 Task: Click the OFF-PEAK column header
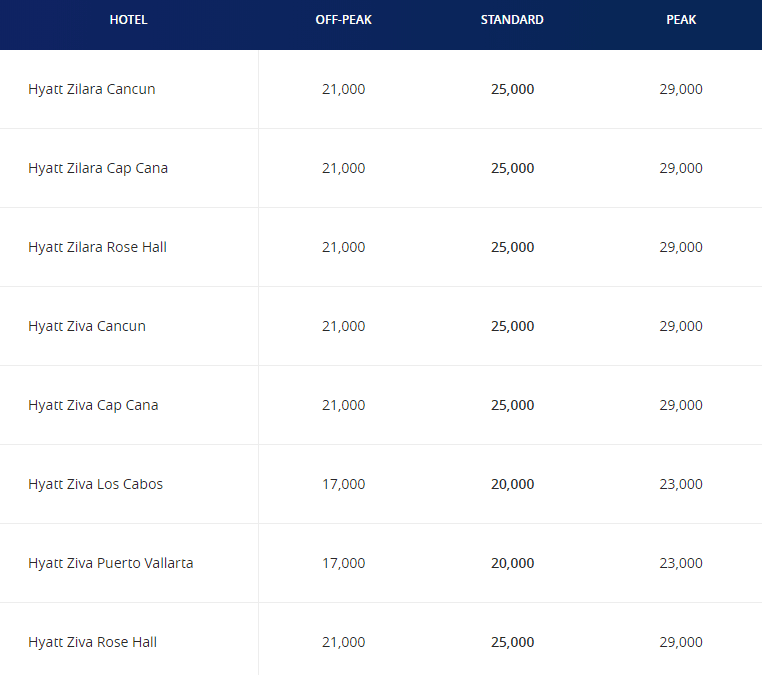[343, 20]
